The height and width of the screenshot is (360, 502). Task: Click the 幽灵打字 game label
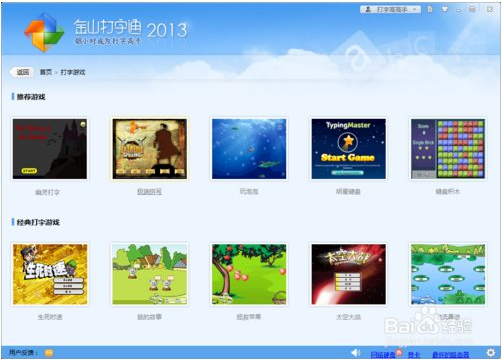(x=47, y=192)
